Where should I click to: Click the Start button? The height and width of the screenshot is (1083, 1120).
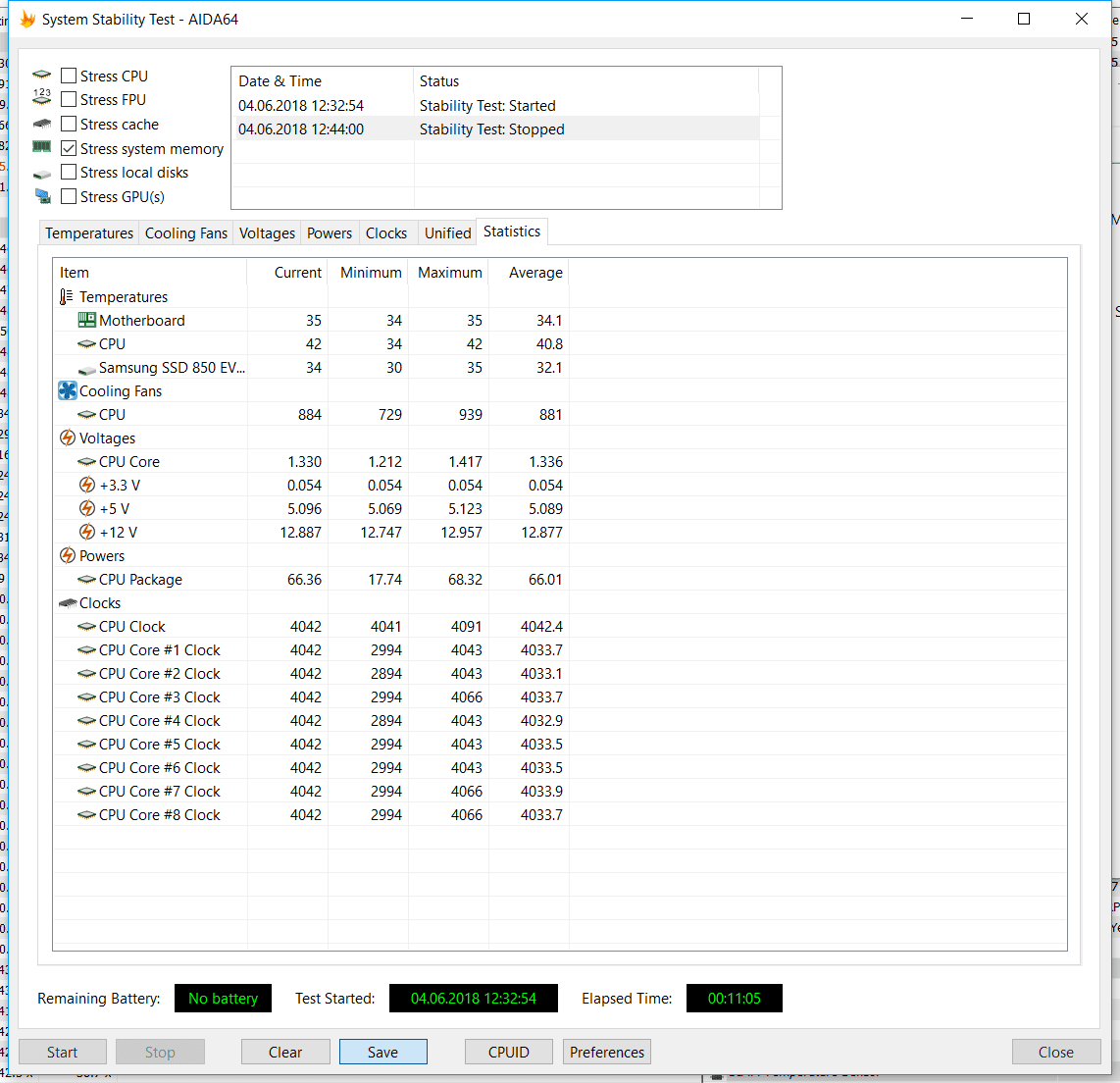(62, 1052)
